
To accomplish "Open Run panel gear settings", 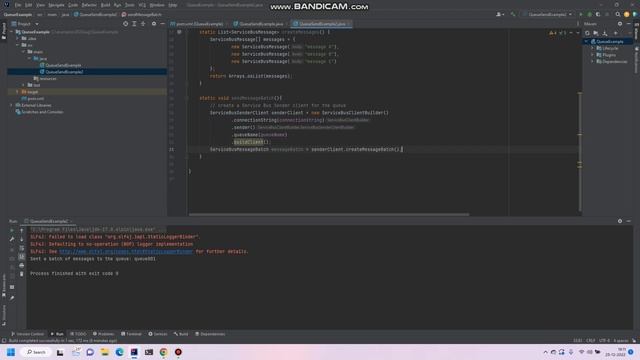I will pyautogui.click(x=620, y=221).
